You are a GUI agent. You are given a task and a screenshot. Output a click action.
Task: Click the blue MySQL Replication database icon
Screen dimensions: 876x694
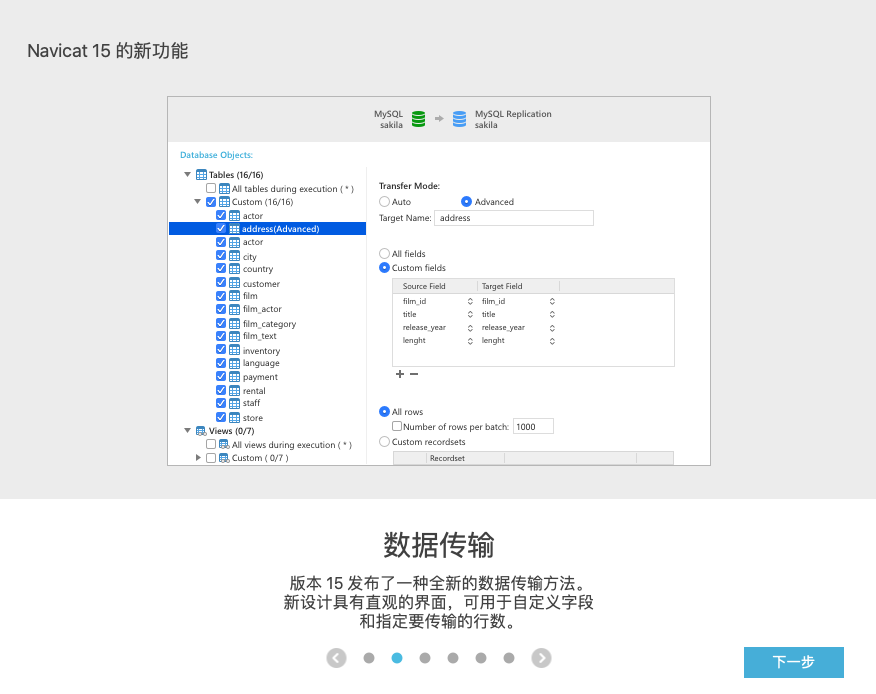pyautogui.click(x=459, y=119)
